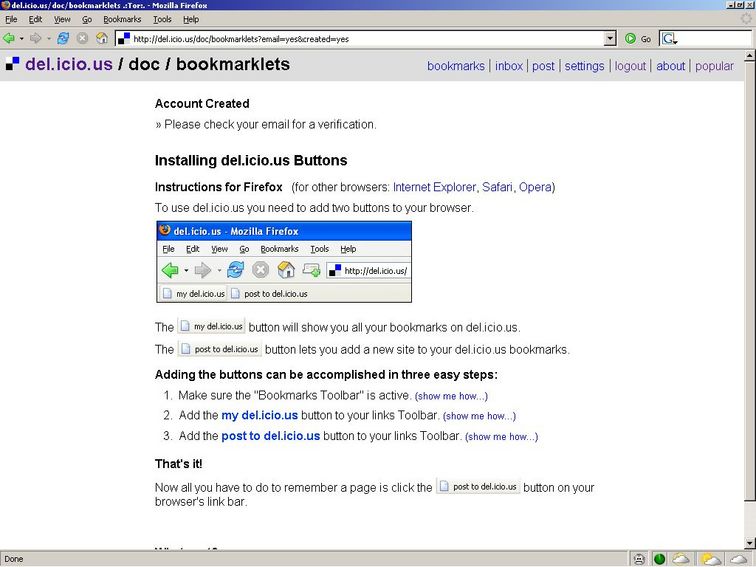
Task: Open the Tools menu
Action: pyautogui.click(x=162, y=19)
